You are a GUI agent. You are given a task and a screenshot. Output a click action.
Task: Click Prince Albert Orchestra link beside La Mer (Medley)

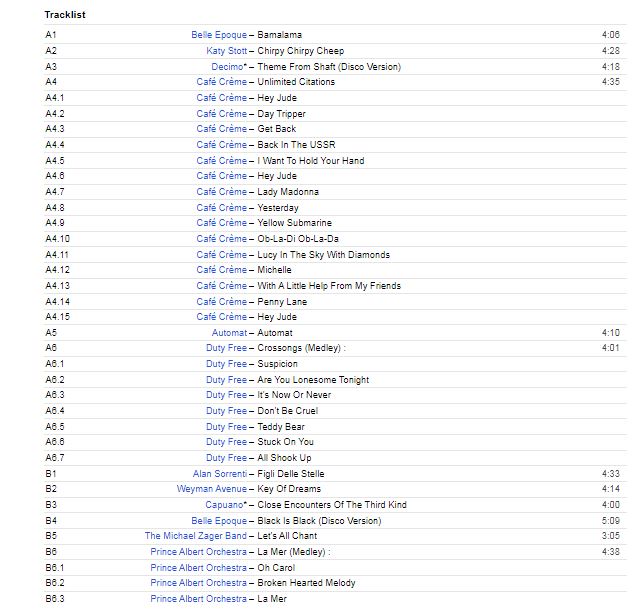click(x=198, y=552)
